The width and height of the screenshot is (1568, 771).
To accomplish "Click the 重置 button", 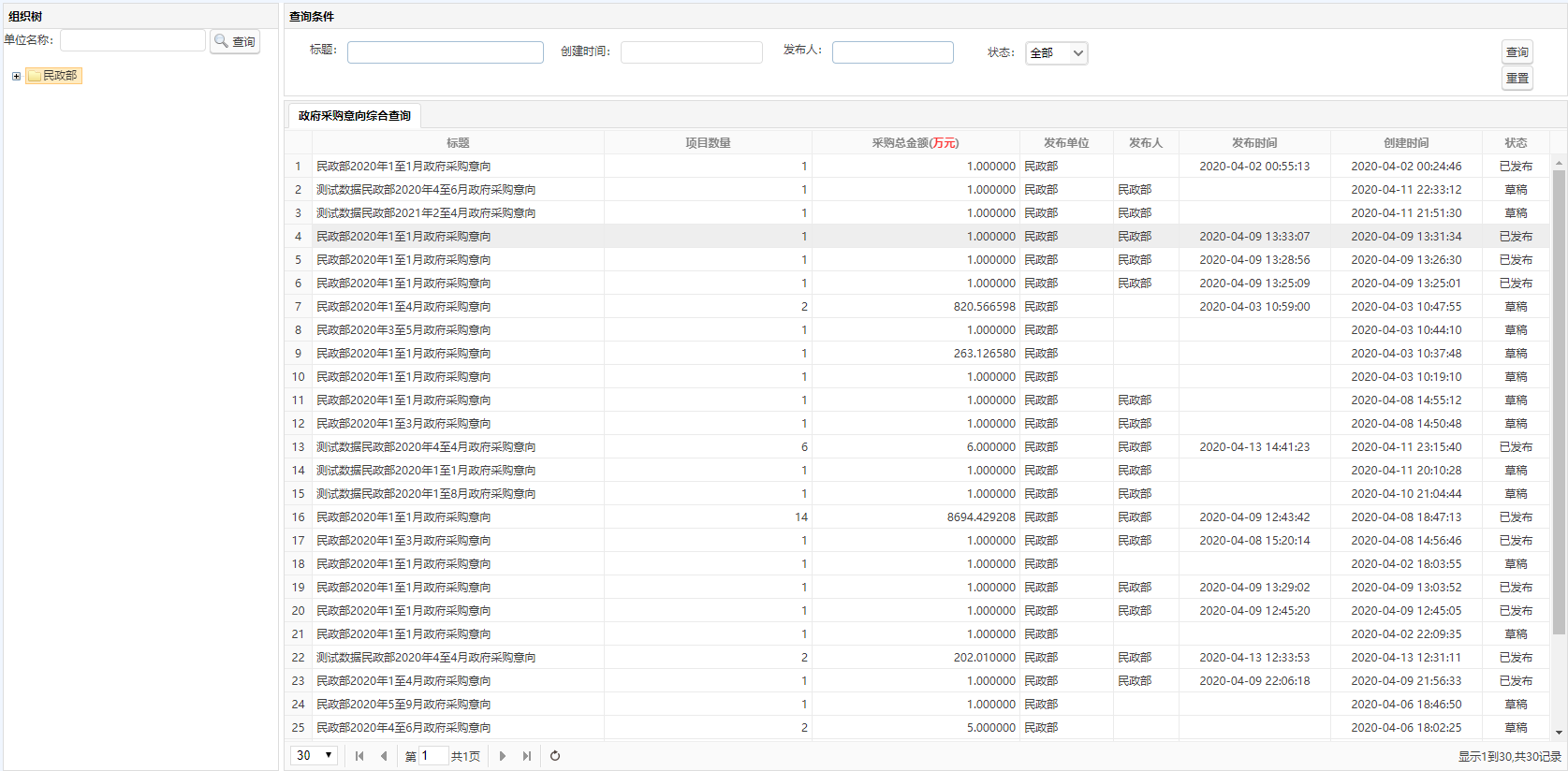I will 1517,79.
